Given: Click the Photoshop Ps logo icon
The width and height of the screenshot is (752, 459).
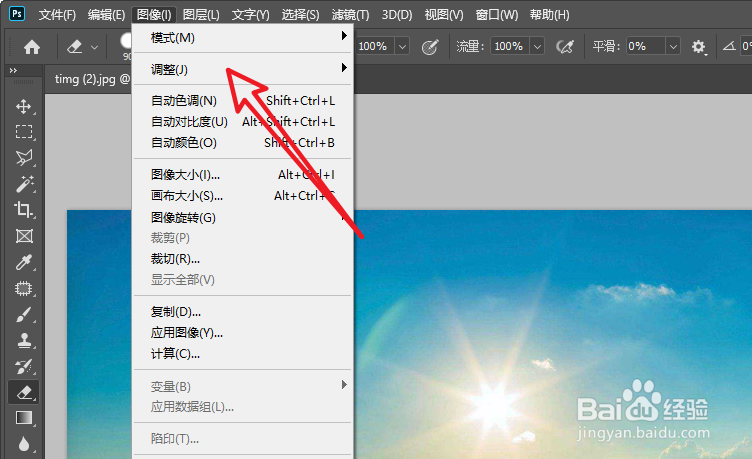Looking at the screenshot, I should click(17, 13).
